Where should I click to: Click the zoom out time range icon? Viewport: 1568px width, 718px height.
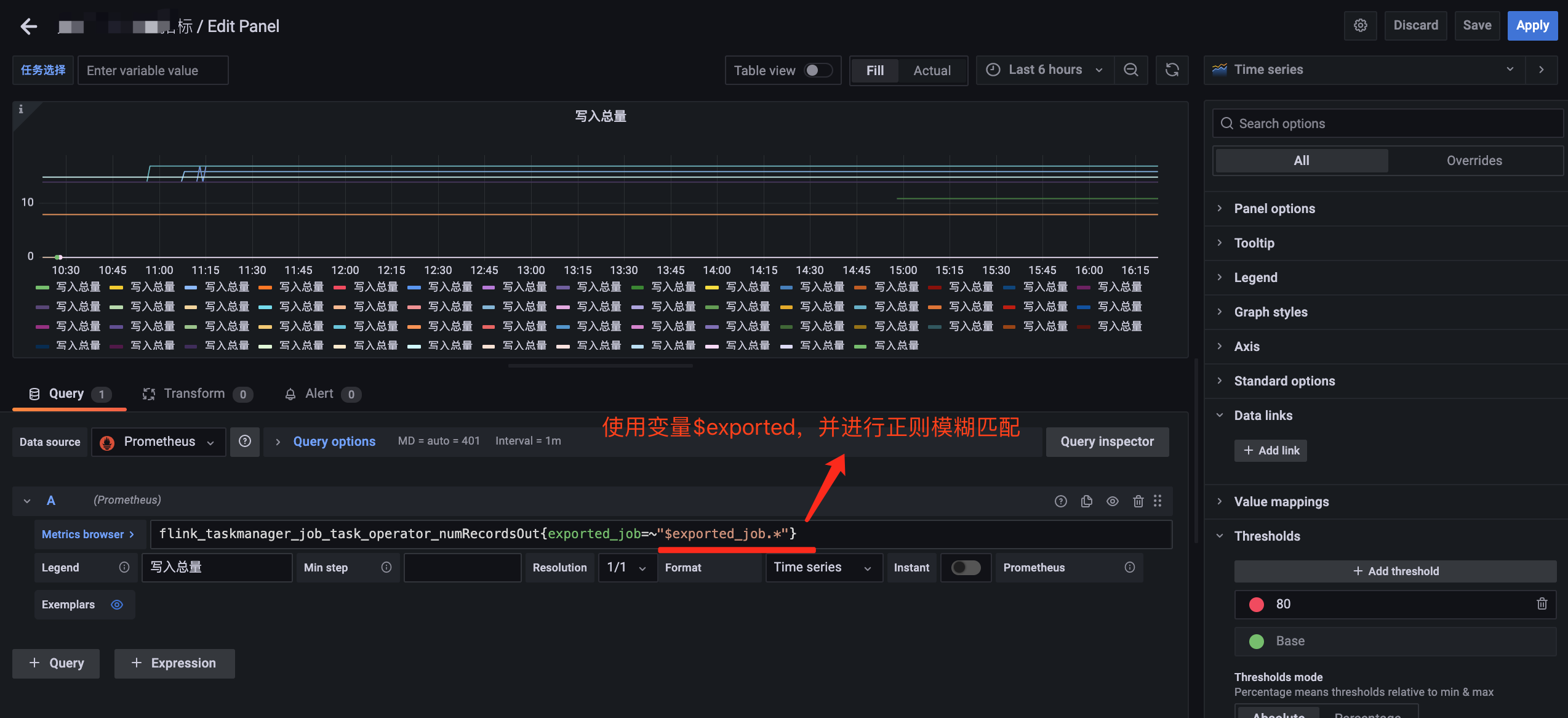1130,70
